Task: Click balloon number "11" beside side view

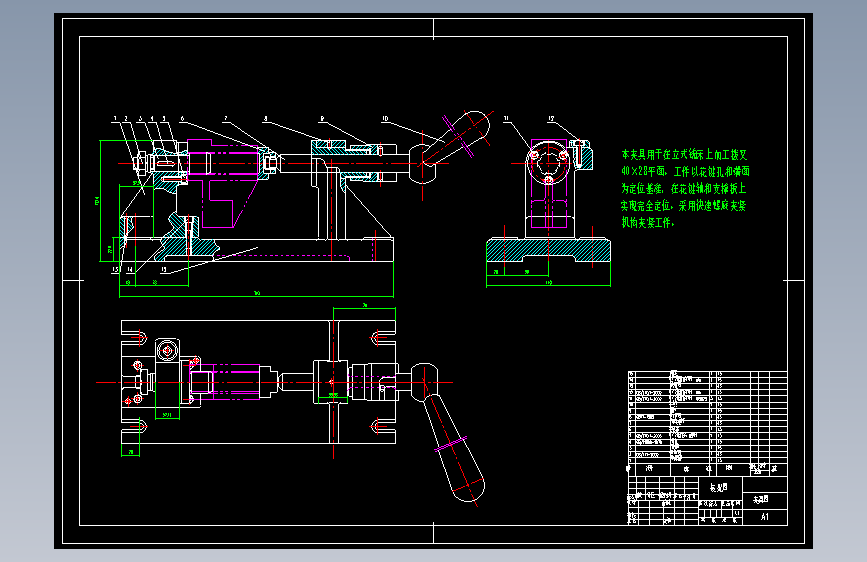Action: pos(506,118)
